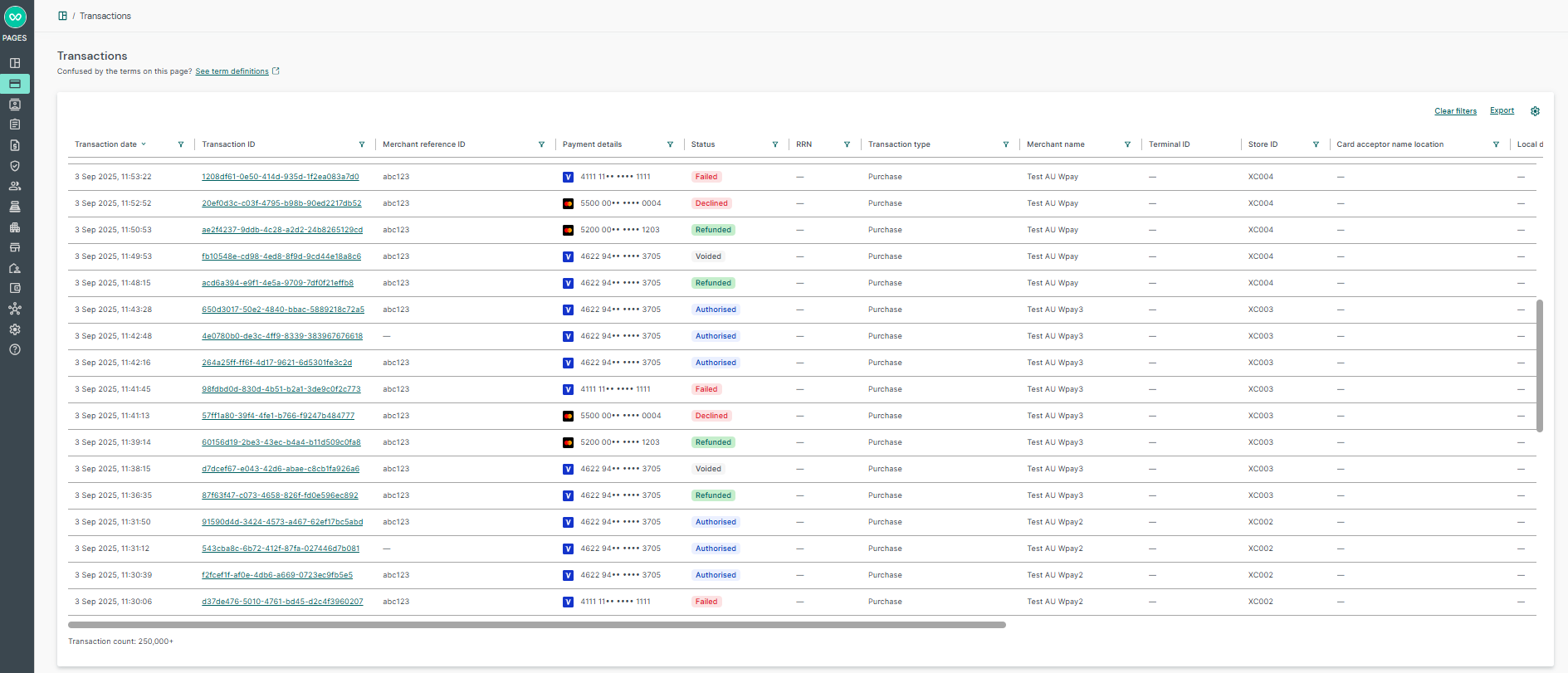Open transaction 91590d4d-3424-4573-a467-62ef17bc5abd

click(x=282, y=522)
